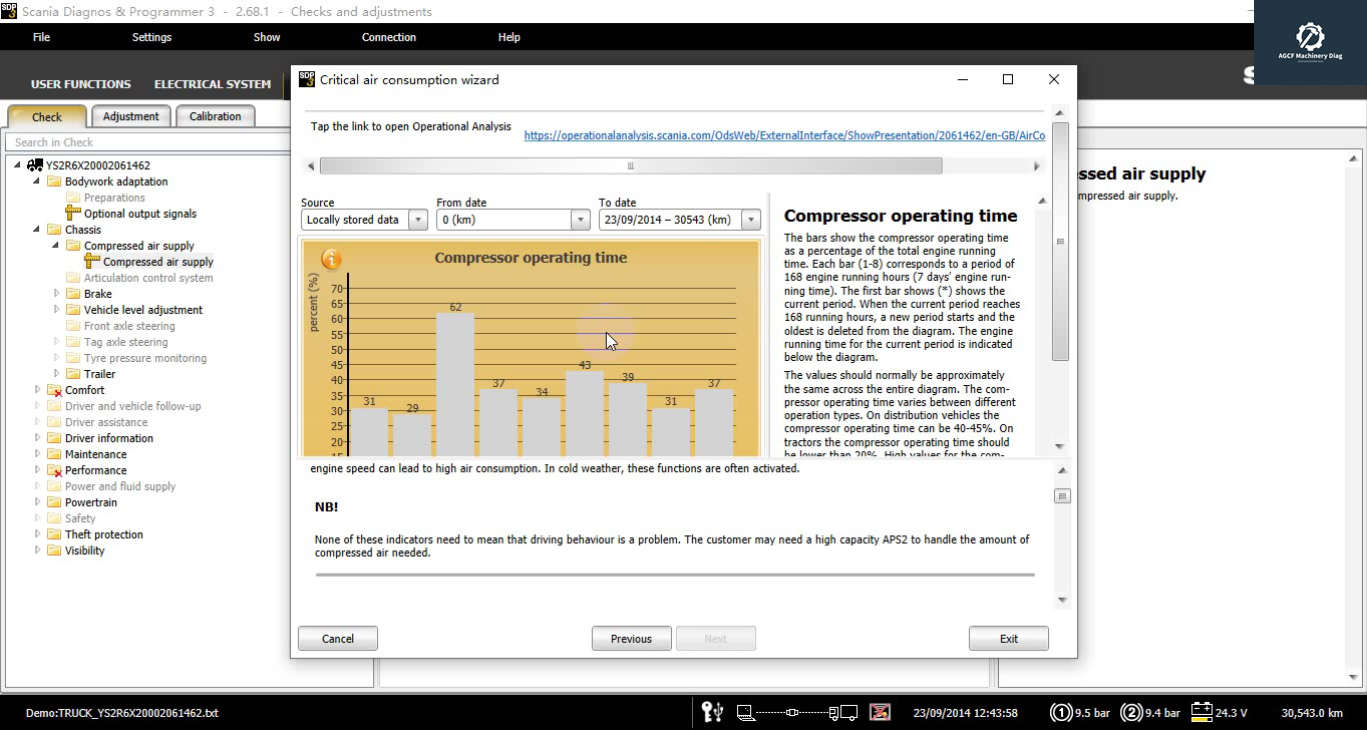Click the horizontal scrollbar below the link
Image resolution: width=1367 pixels, height=730 pixels.
pos(630,166)
